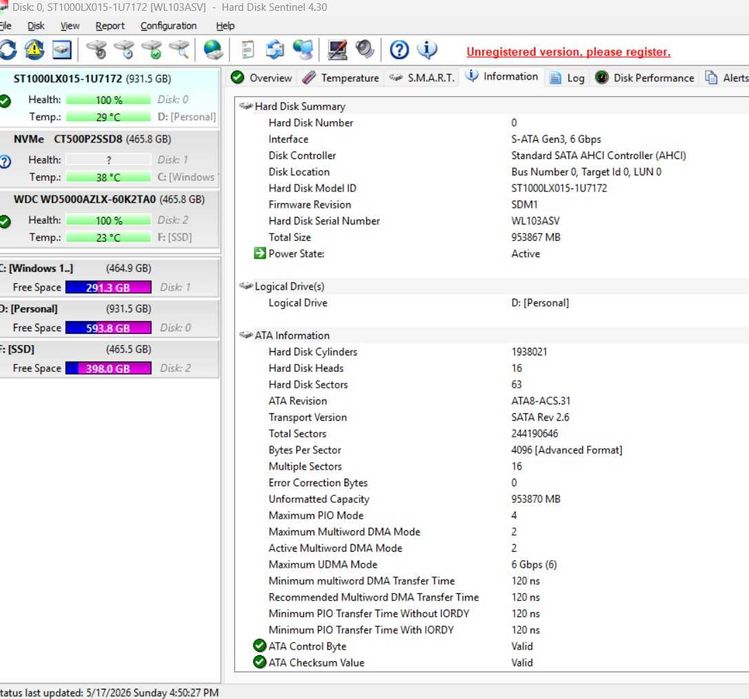Click the 398.0 GB free space bar
749x699 pixels.
point(108,368)
